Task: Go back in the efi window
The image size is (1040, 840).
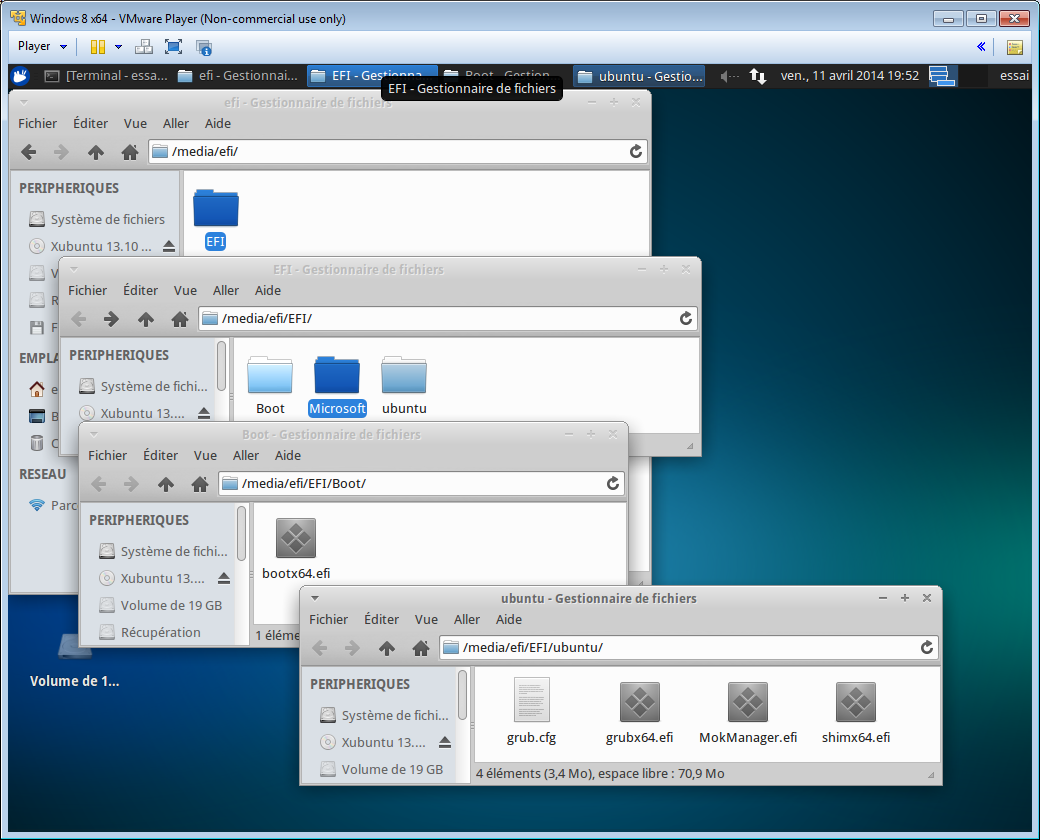Action: [29, 152]
